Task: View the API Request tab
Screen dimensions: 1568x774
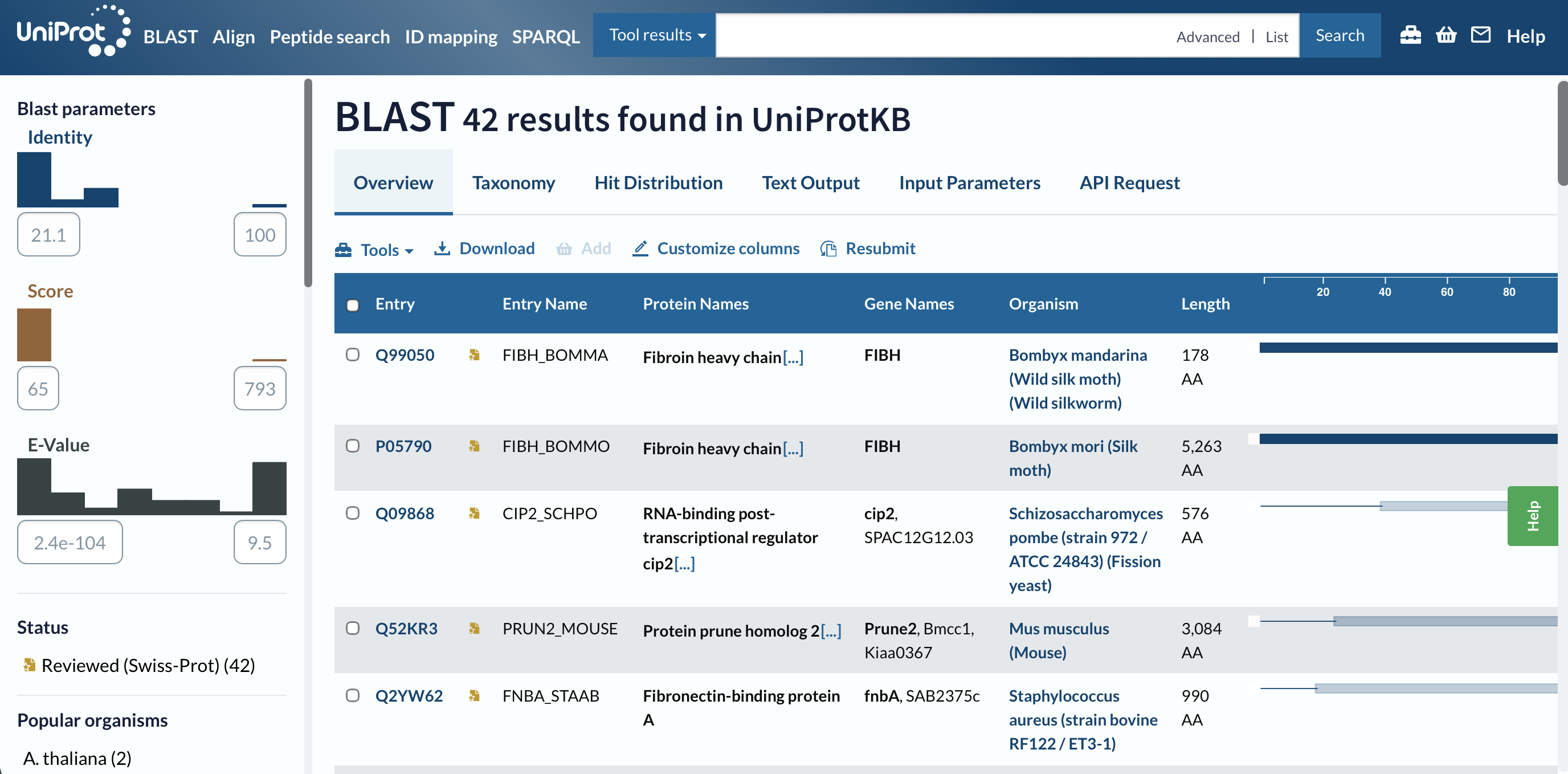Action: point(1130,183)
